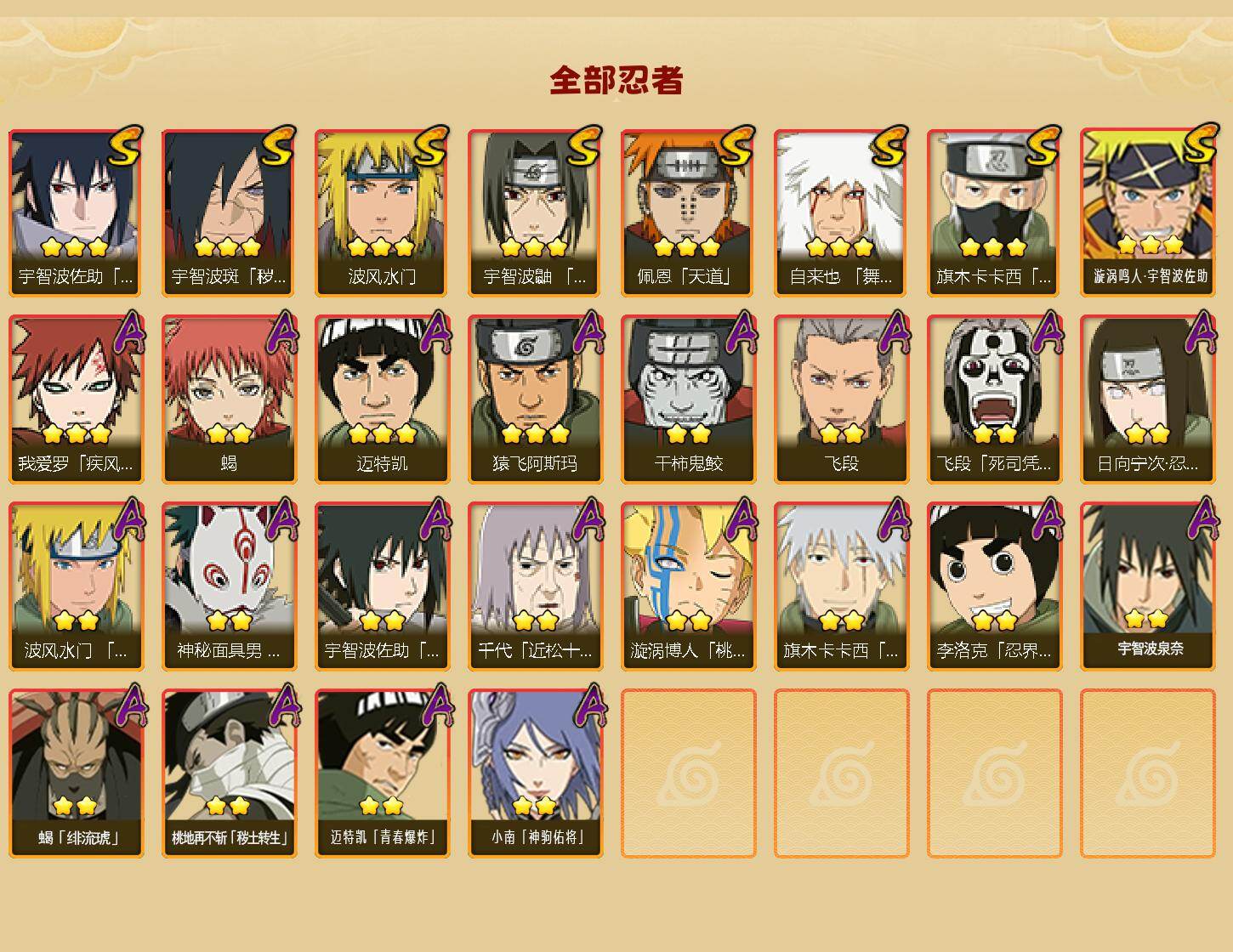Image resolution: width=1233 pixels, height=952 pixels.
Task: Open the 猿飞阿斯玛 ninja card
Action: pyautogui.click(x=535, y=399)
